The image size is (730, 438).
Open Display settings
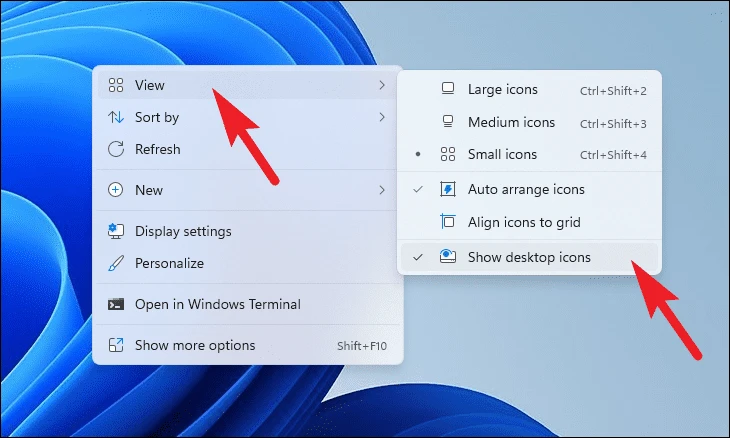click(x=248, y=231)
